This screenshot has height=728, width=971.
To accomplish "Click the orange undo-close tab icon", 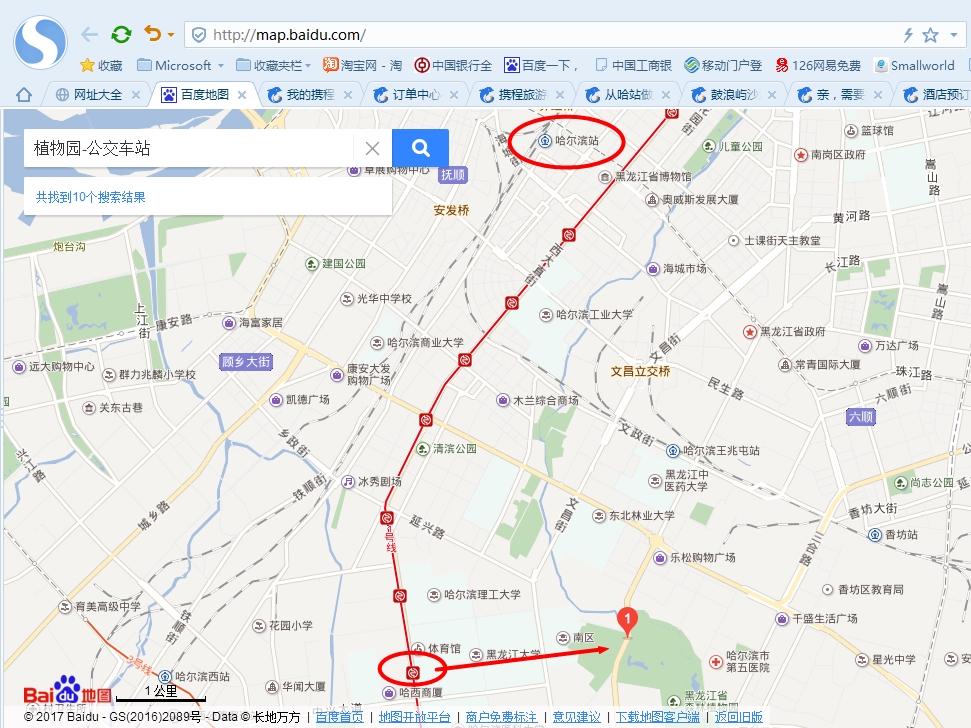I will [152, 33].
